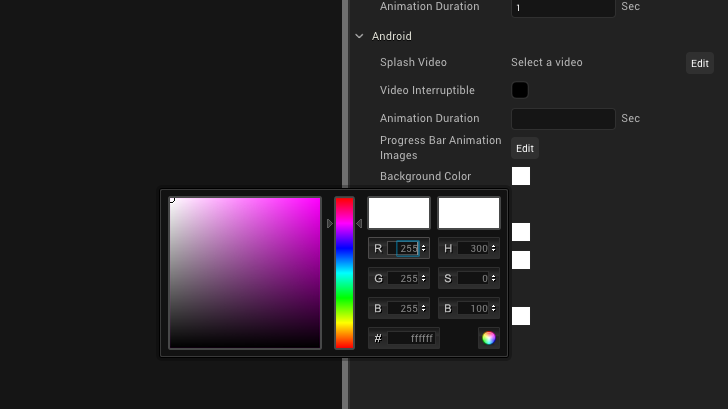Click the Edit button for Splash Video

[x=700, y=63]
